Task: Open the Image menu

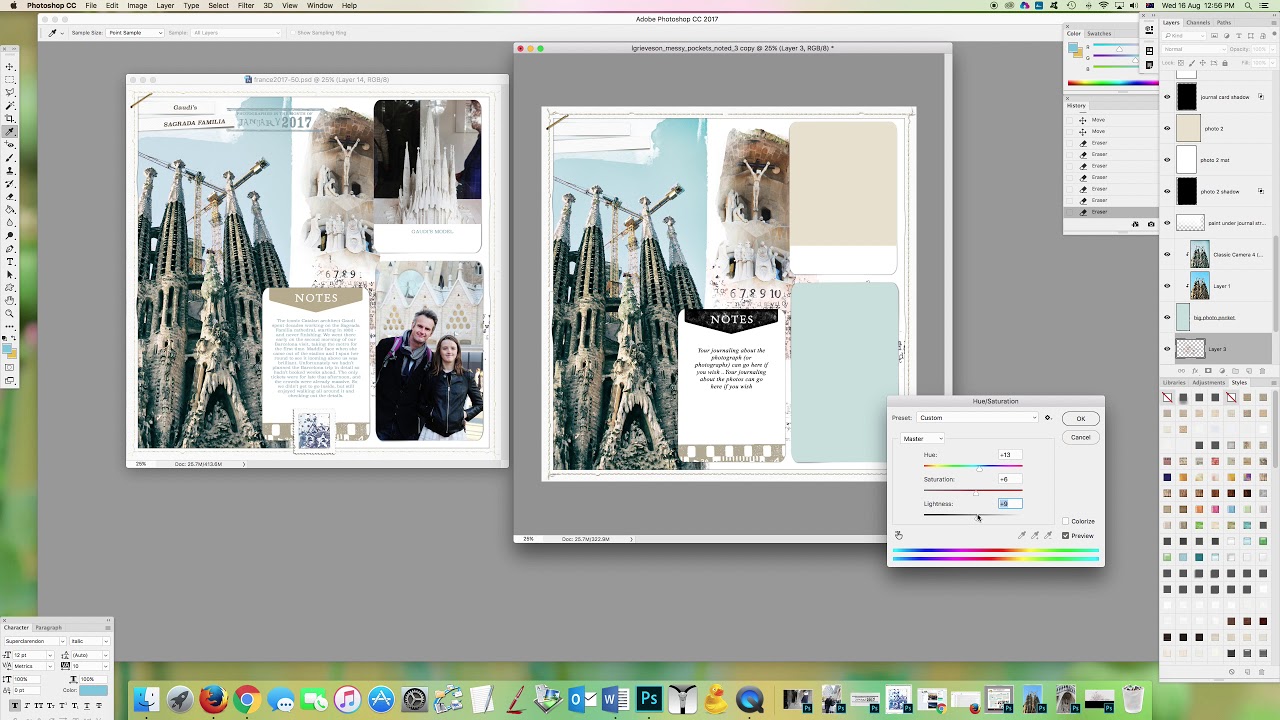Action: 137,6
